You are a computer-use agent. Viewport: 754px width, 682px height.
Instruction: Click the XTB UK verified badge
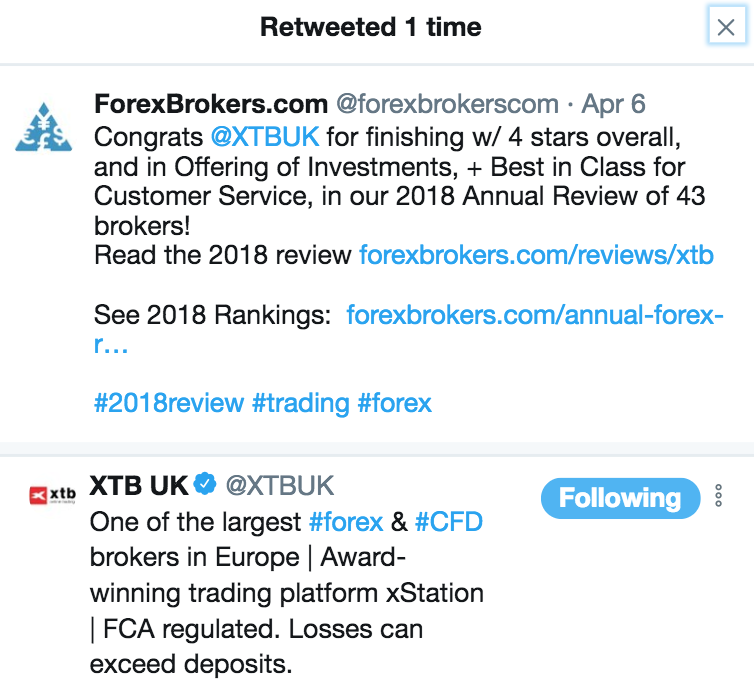click(205, 486)
